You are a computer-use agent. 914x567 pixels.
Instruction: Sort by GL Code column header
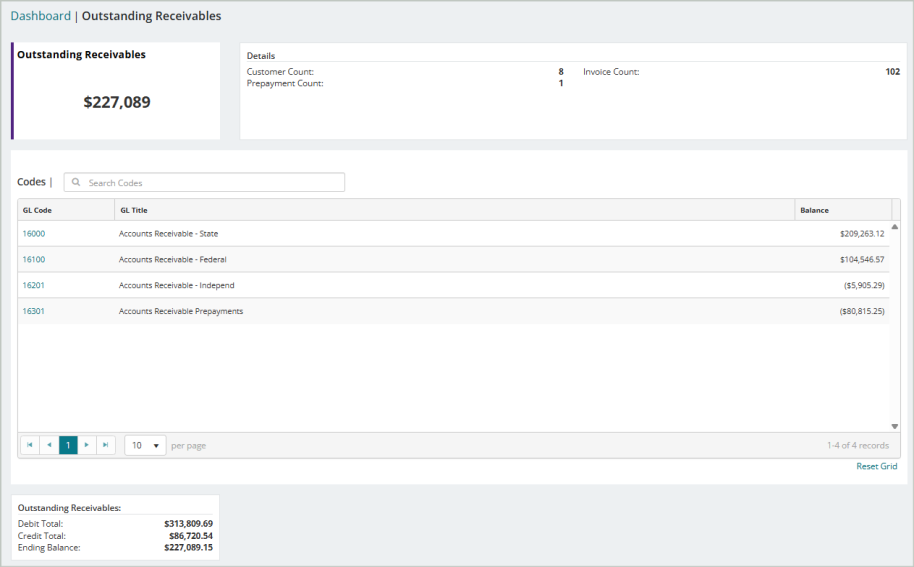pyautogui.click(x=66, y=210)
